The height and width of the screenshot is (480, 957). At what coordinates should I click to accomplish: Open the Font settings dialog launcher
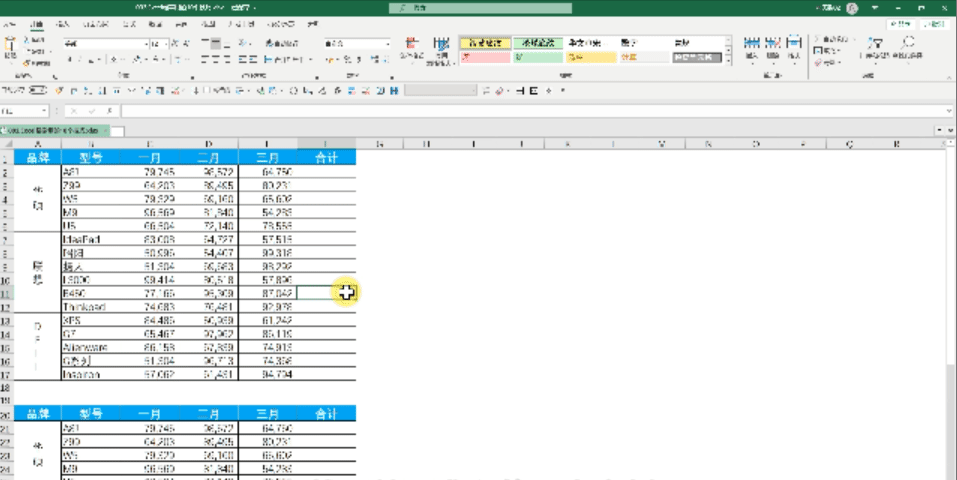tap(192, 77)
